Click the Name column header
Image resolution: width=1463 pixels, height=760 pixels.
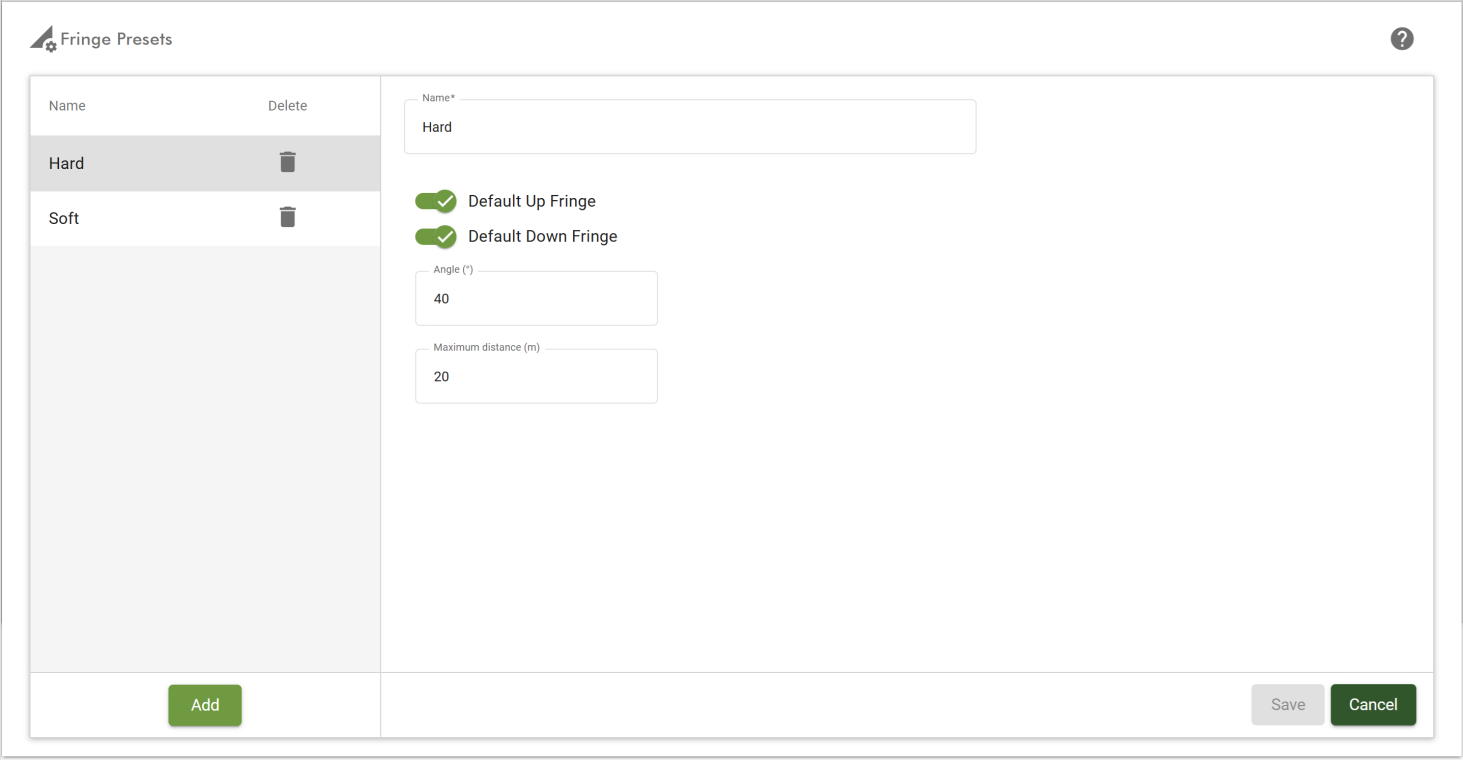tap(67, 106)
